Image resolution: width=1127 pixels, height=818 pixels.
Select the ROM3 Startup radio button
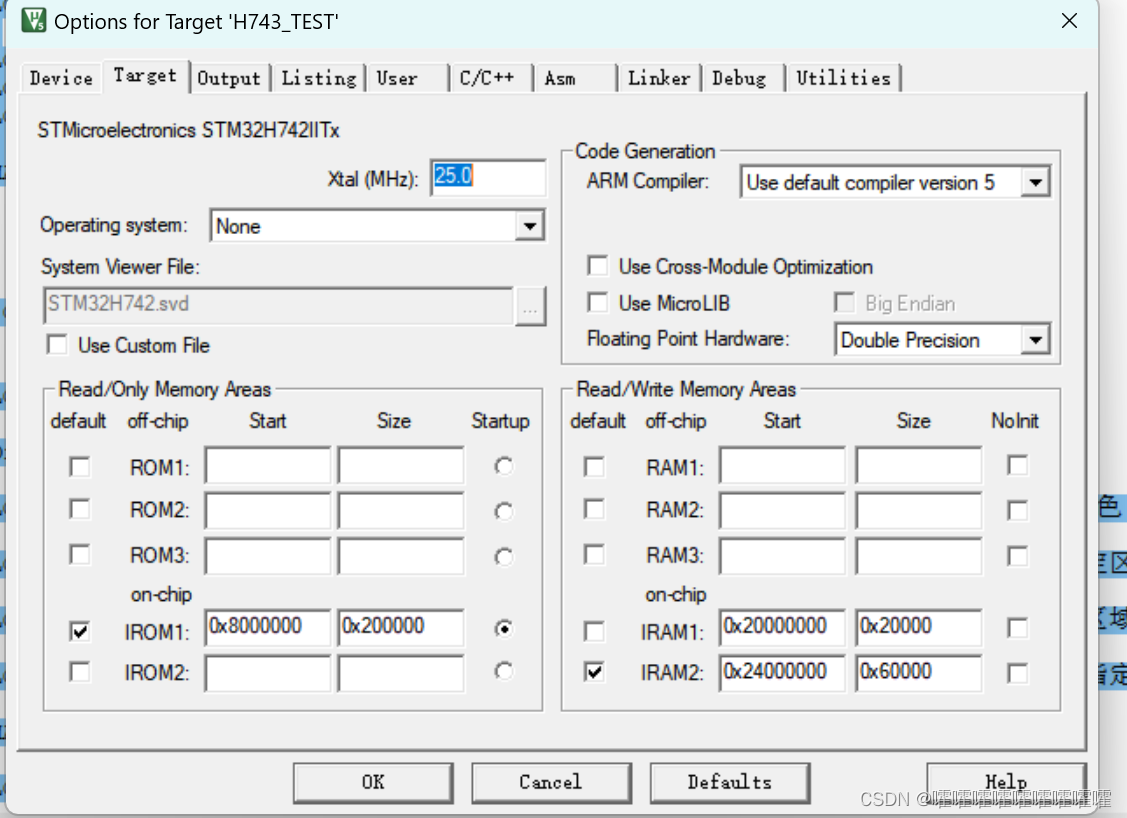coord(504,557)
